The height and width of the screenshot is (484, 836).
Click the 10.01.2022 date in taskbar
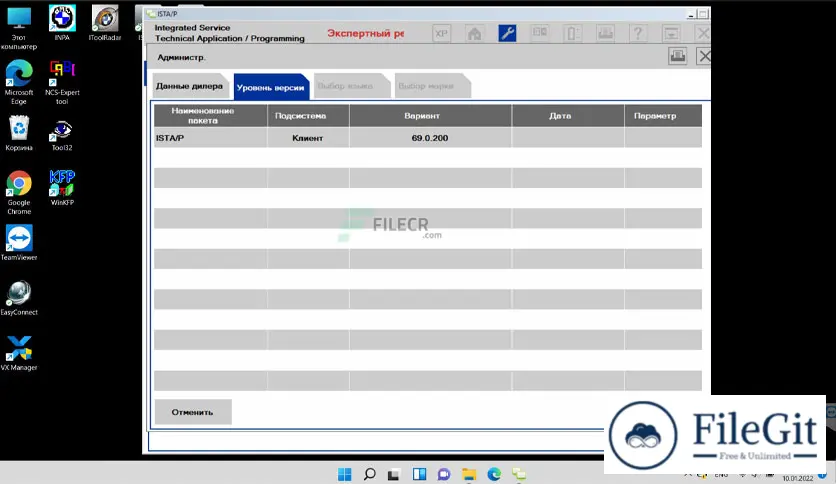[x=798, y=478]
